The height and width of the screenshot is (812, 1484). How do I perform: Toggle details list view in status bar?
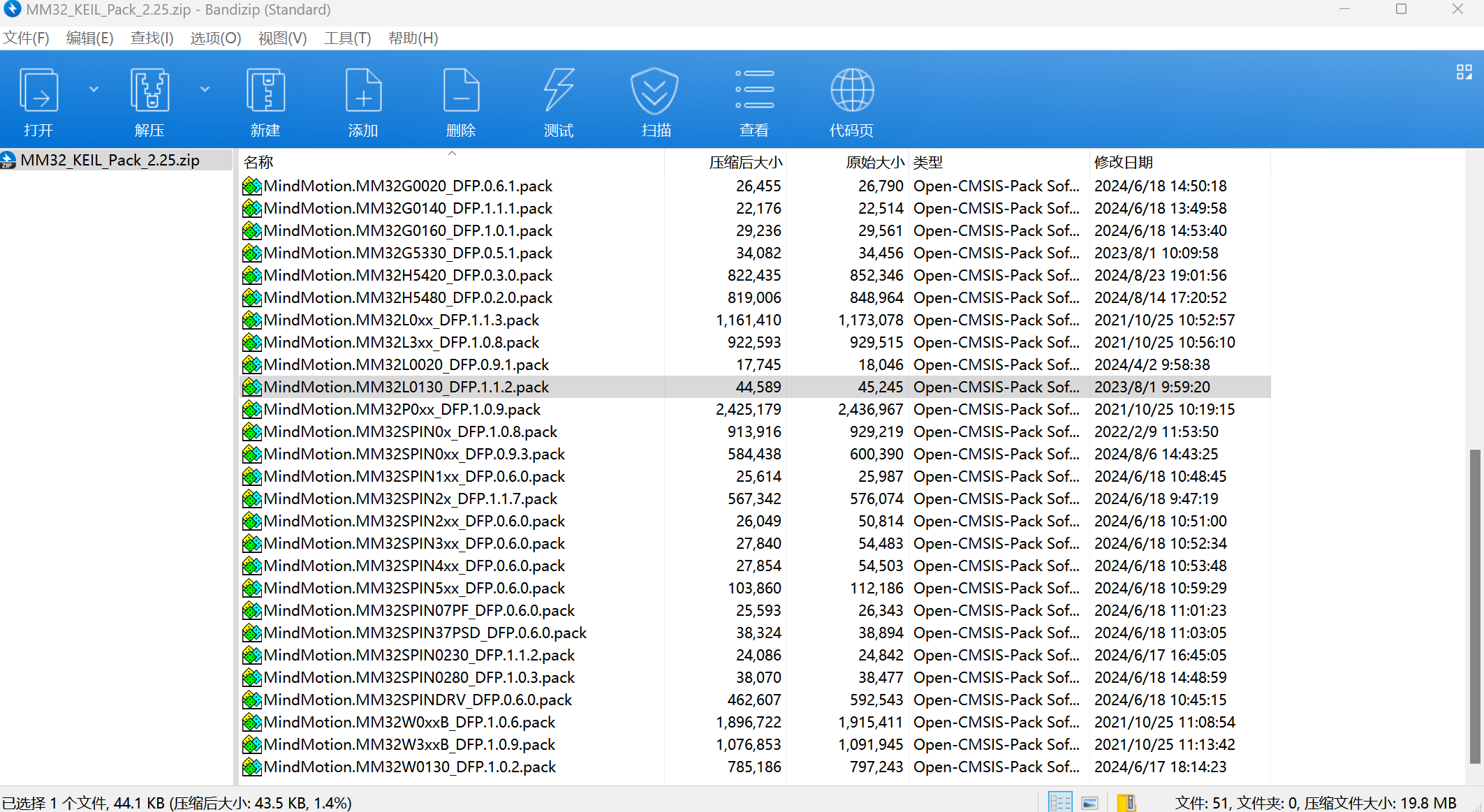(x=1059, y=802)
